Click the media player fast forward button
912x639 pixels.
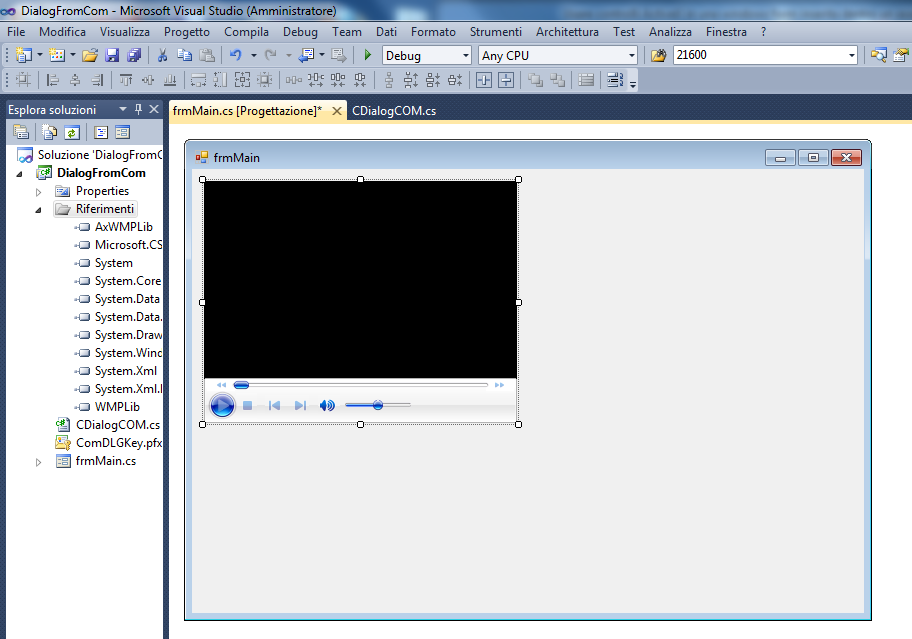click(499, 385)
